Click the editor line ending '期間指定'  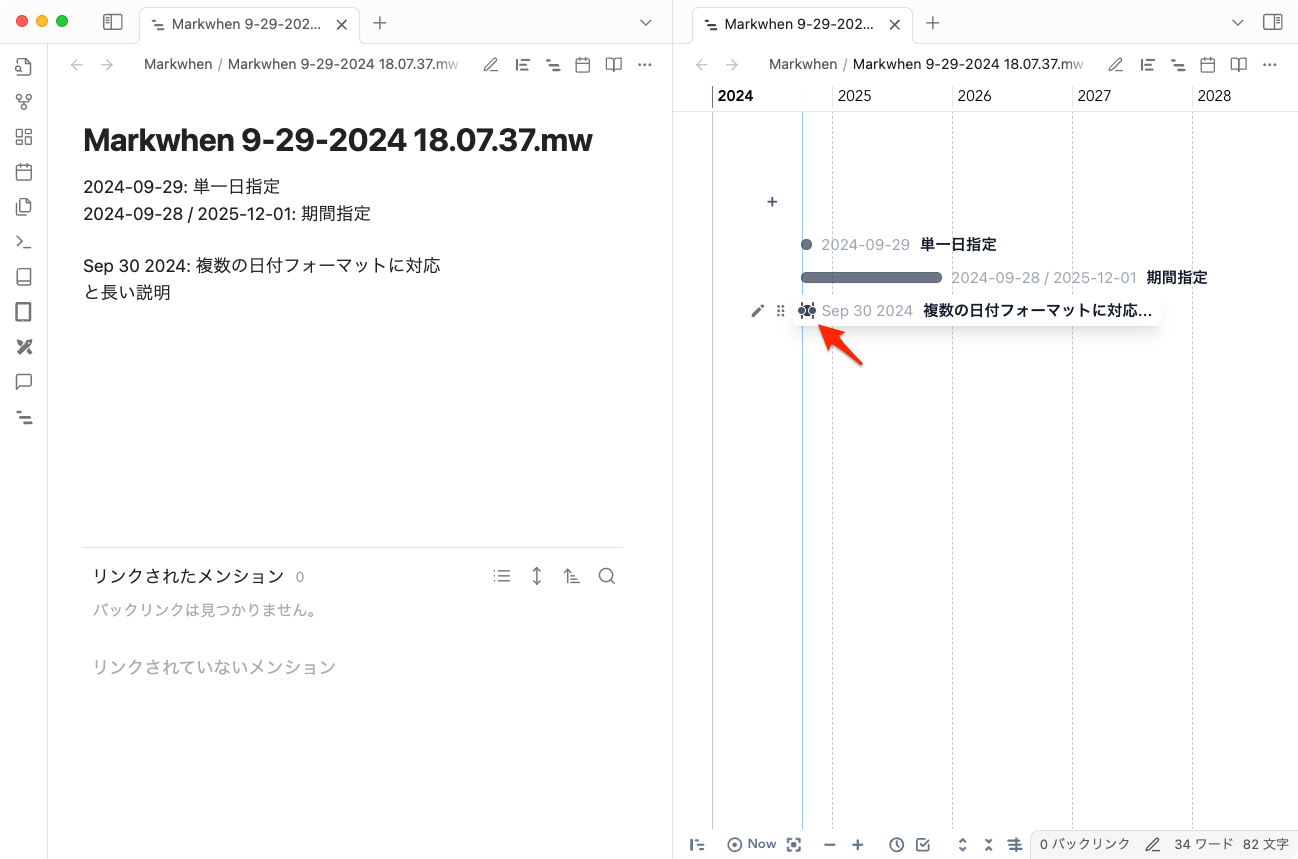[227, 213]
